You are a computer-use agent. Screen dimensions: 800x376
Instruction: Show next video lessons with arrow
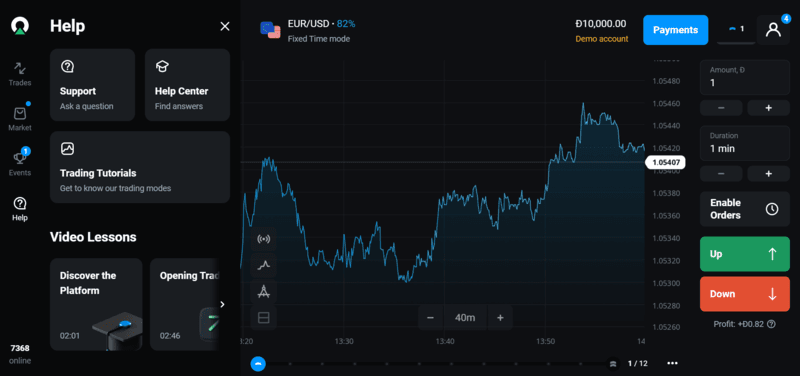point(222,304)
